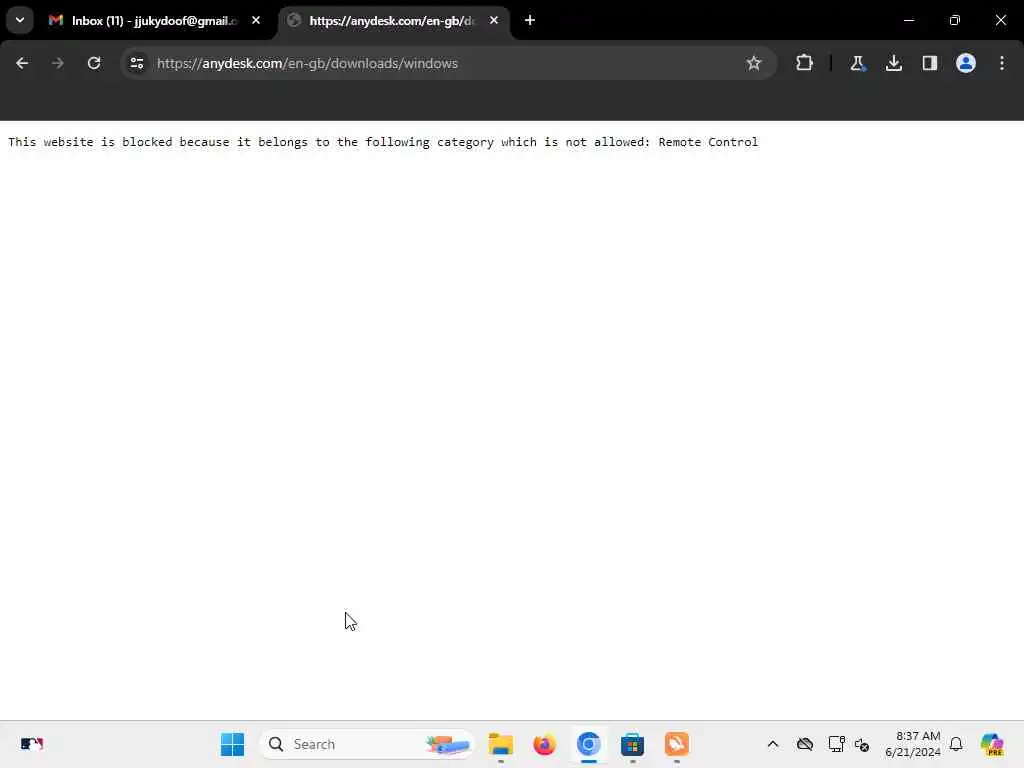Reload the blocked page
Image resolution: width=1024 pixels, height=768 pixels.
click(x=94, y=63)
